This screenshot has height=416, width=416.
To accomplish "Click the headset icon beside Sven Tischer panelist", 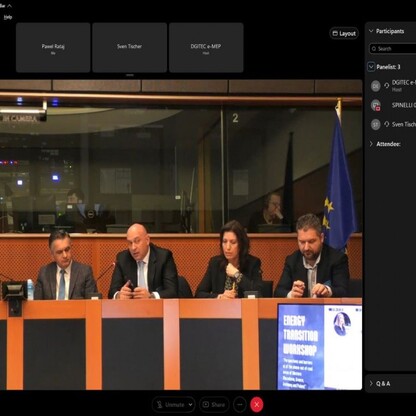I will pos(387,124).
